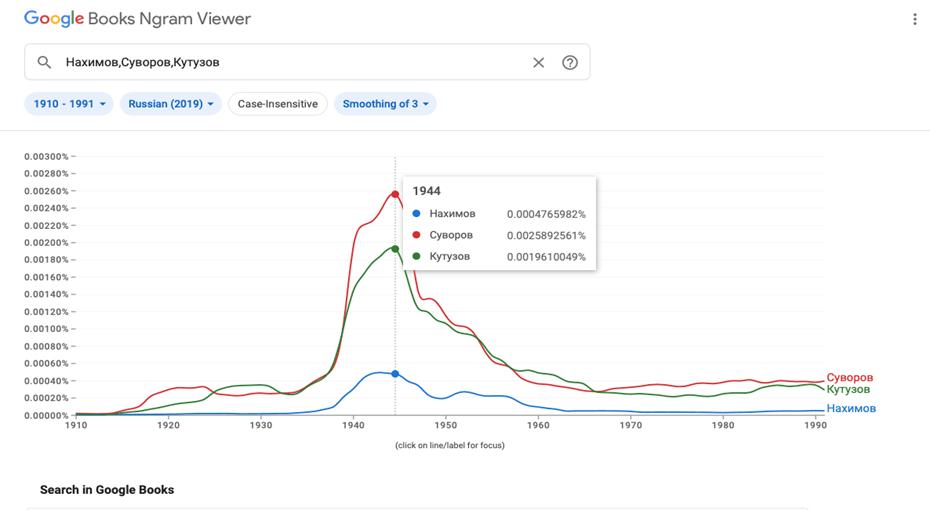This screenshot has width=930, height=510.
Task: Click the 1950 x-axis label
Action: point(446,425)
